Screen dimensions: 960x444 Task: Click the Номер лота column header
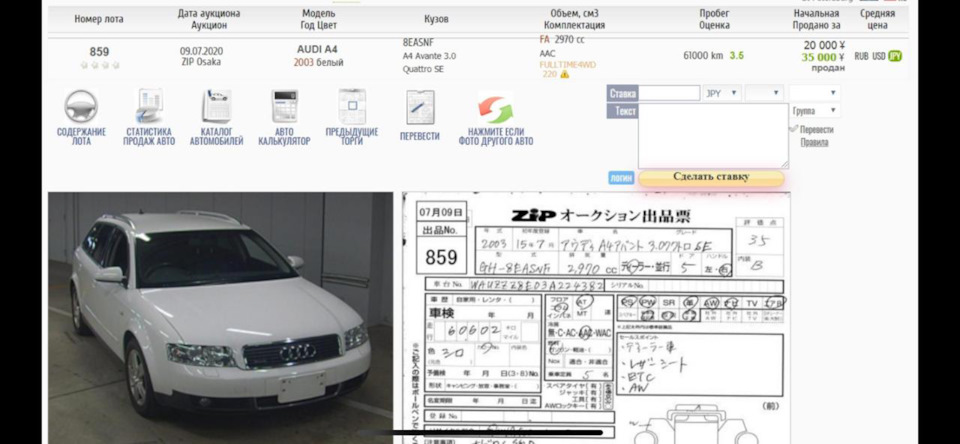click(x=99, y=19)
